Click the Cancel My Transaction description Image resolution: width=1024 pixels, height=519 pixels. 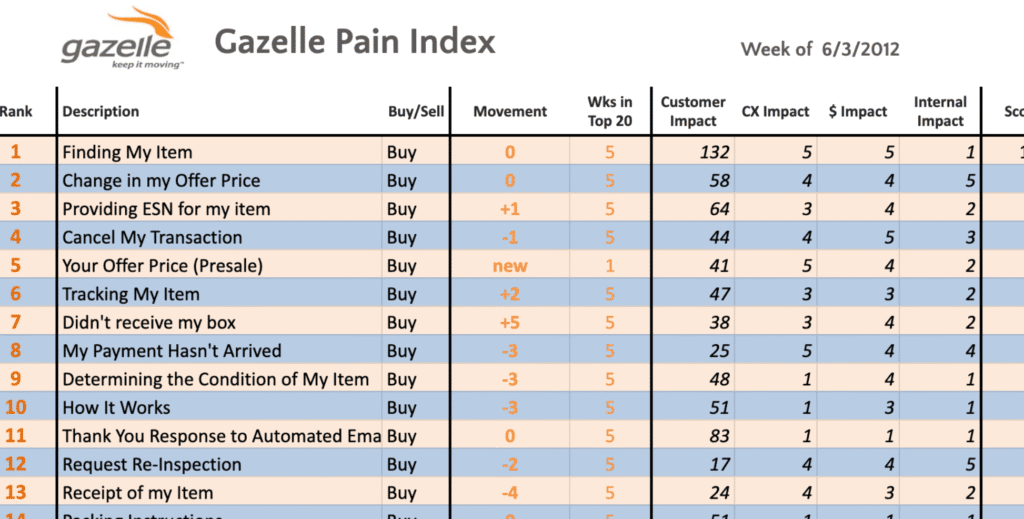click(x=152, y=238)
